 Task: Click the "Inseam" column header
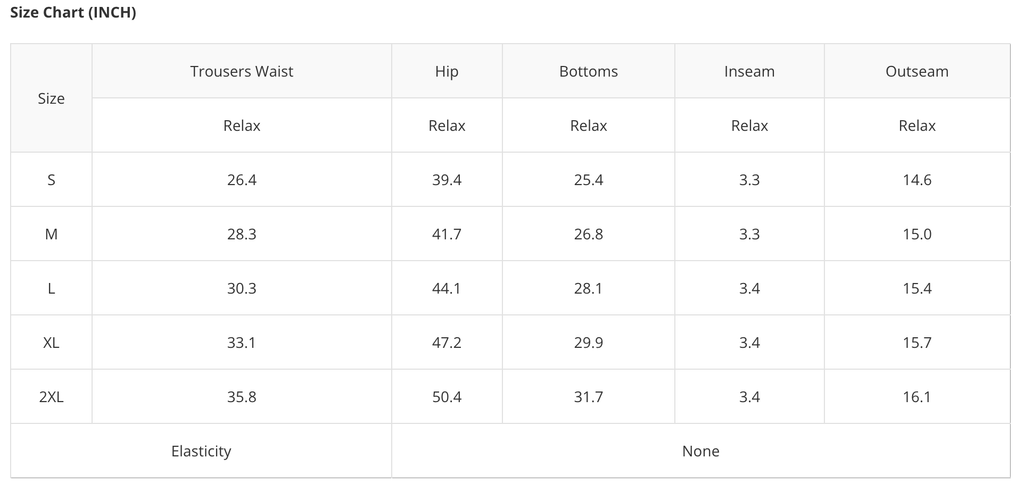(x=749, y=71)
